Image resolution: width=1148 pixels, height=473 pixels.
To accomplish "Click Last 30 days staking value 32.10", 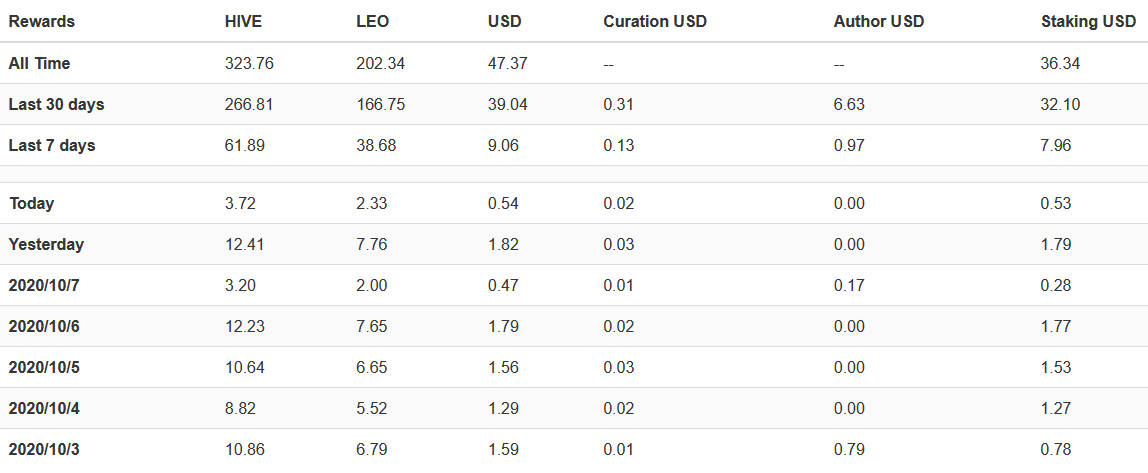I will point(1060,105).
